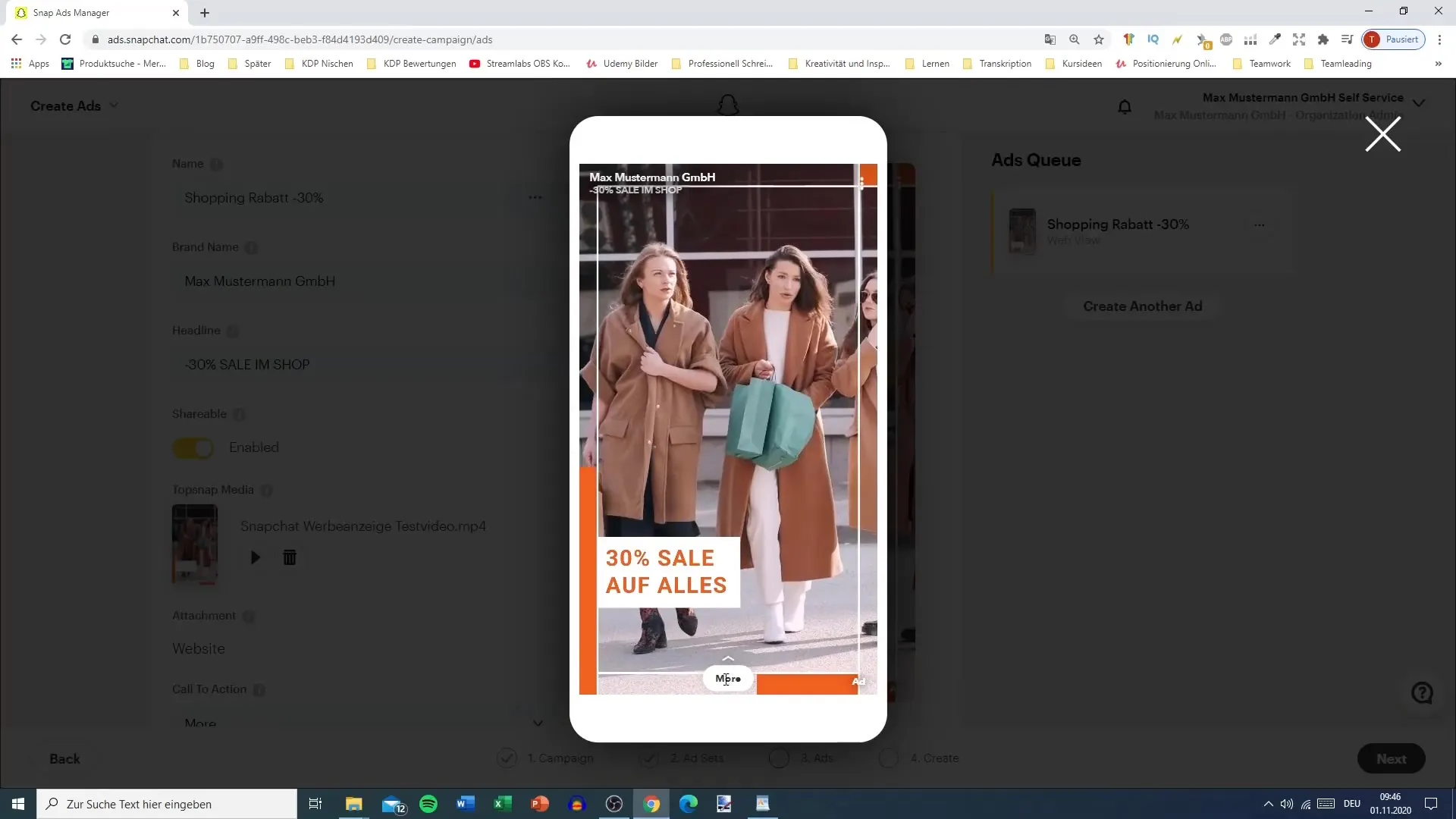Go to step 4. Create

click(x=918, y=758)
